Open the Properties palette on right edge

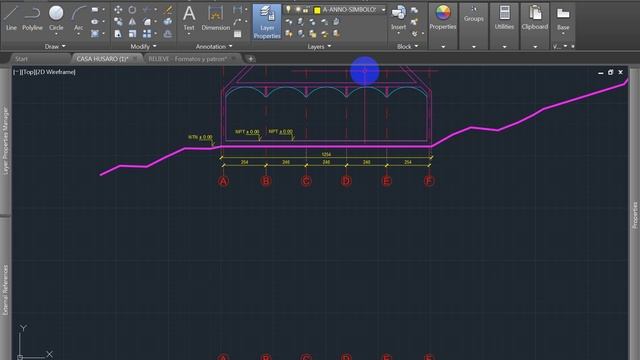(x=635, y=215)
